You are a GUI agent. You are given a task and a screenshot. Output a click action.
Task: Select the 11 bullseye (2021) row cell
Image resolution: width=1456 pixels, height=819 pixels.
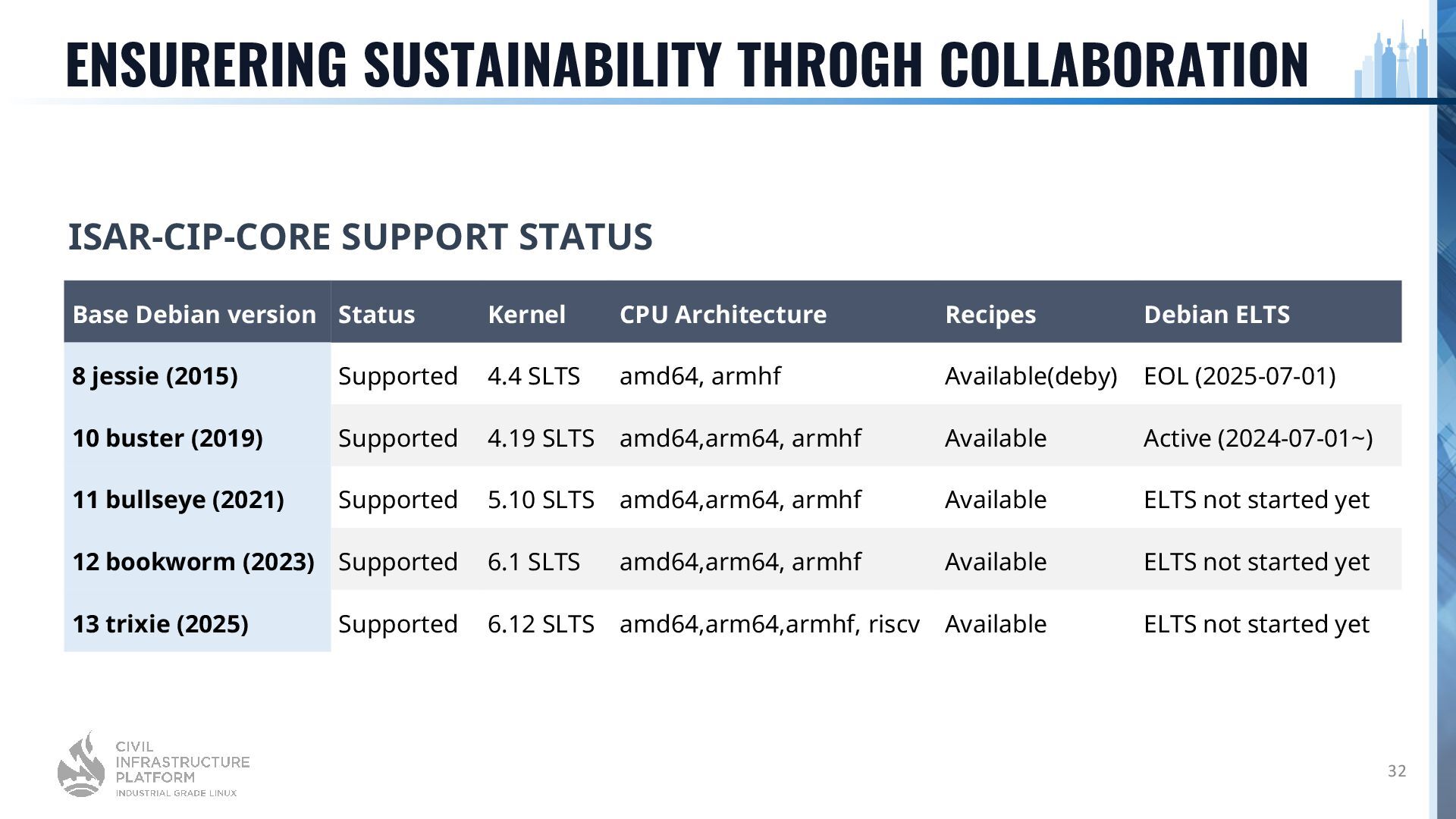pyautogui.click(x=197, y=497)
